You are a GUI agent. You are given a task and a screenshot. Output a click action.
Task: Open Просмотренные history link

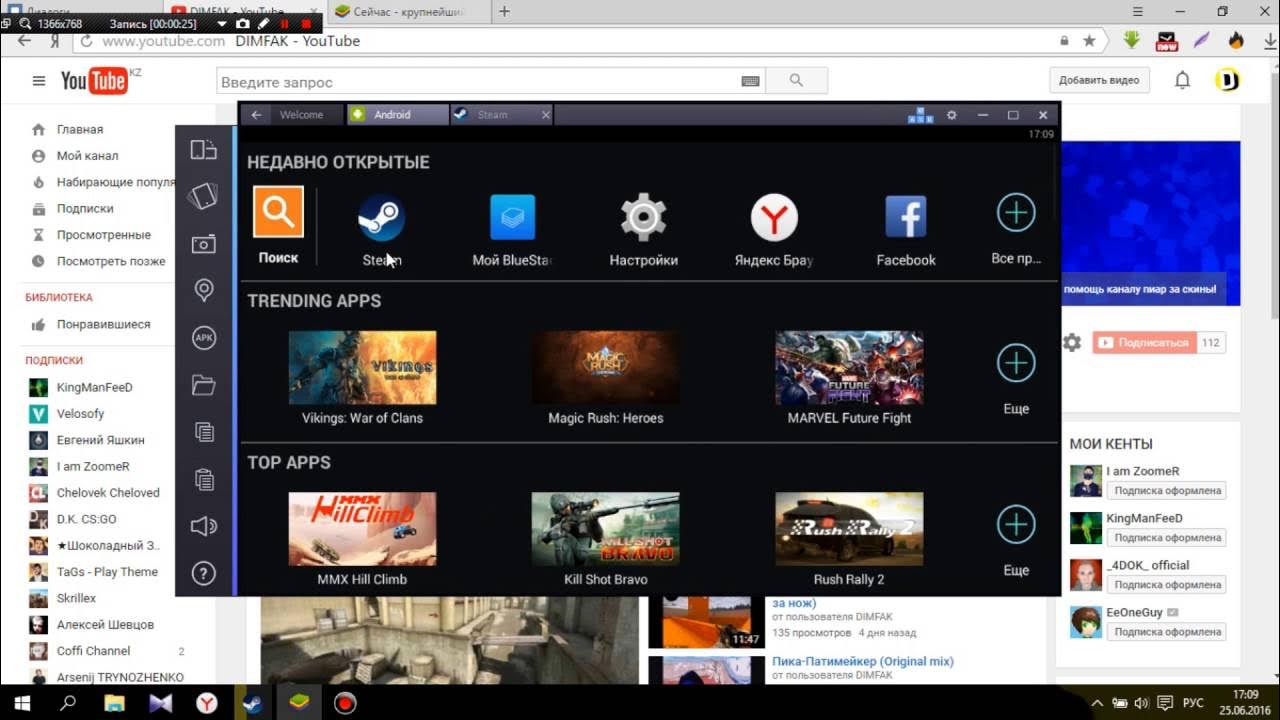tap(104, 235)
